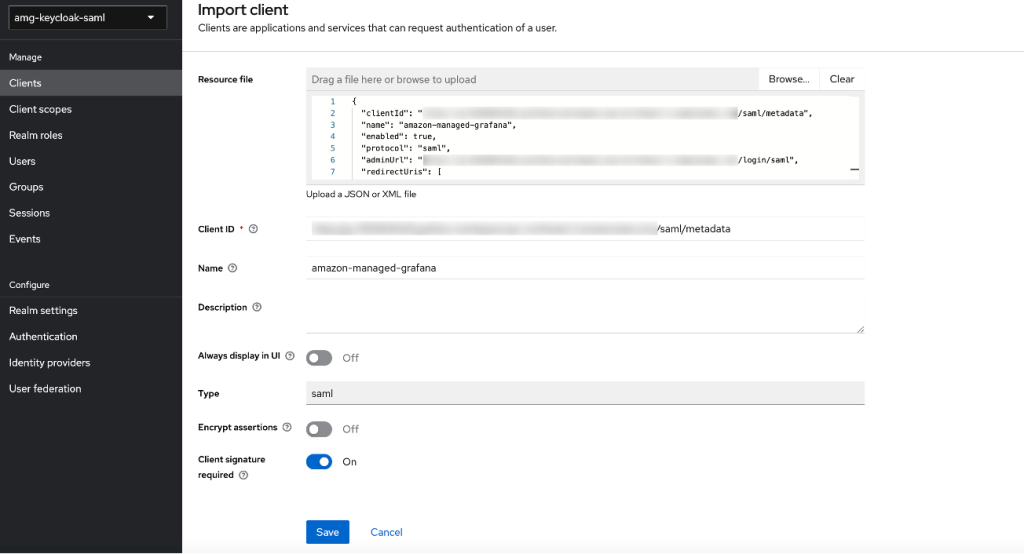
Task: Clear the uploaded resource file
Action: coord(842,79)
